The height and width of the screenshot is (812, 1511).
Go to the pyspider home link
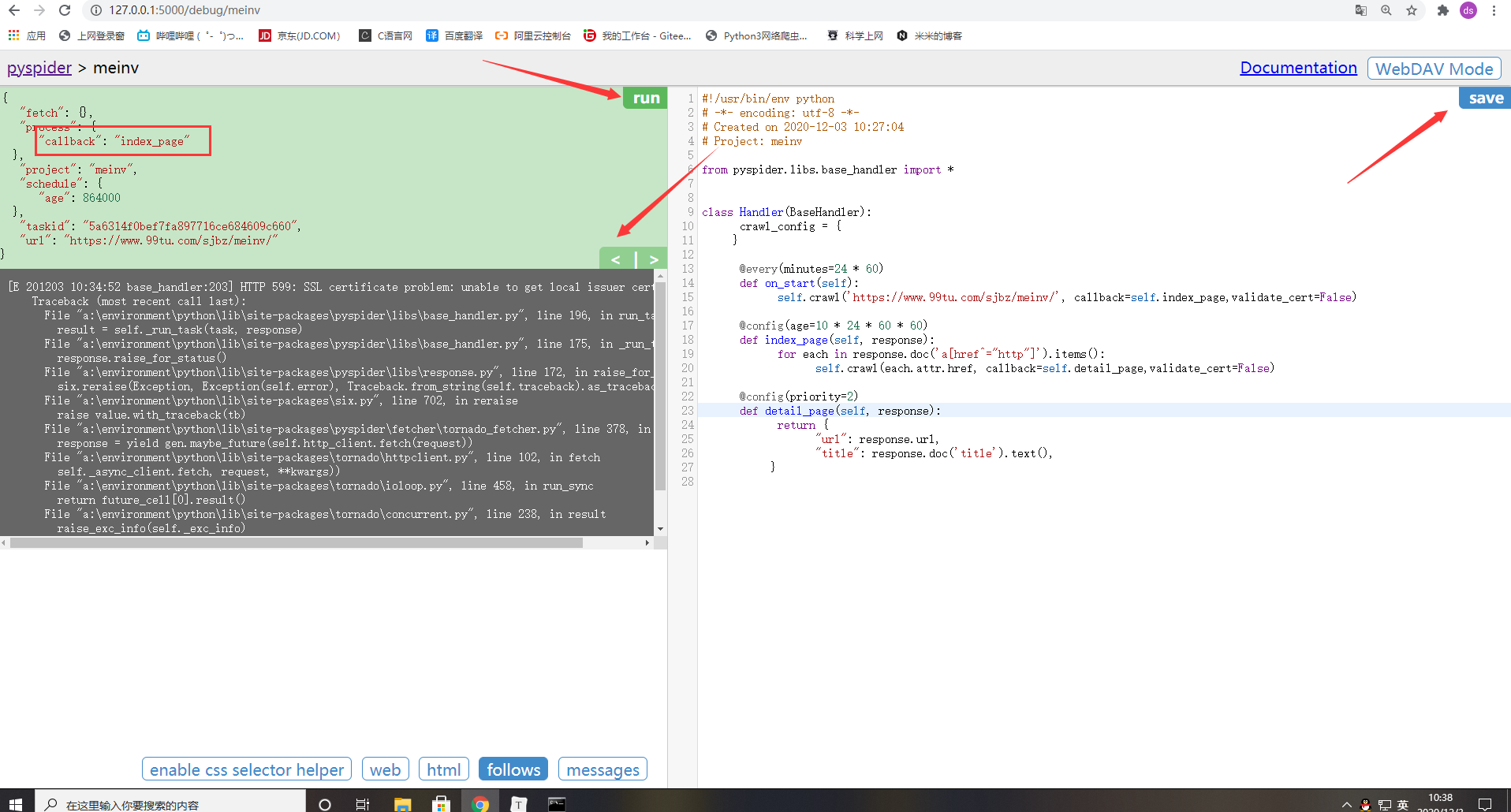[39, 68]
